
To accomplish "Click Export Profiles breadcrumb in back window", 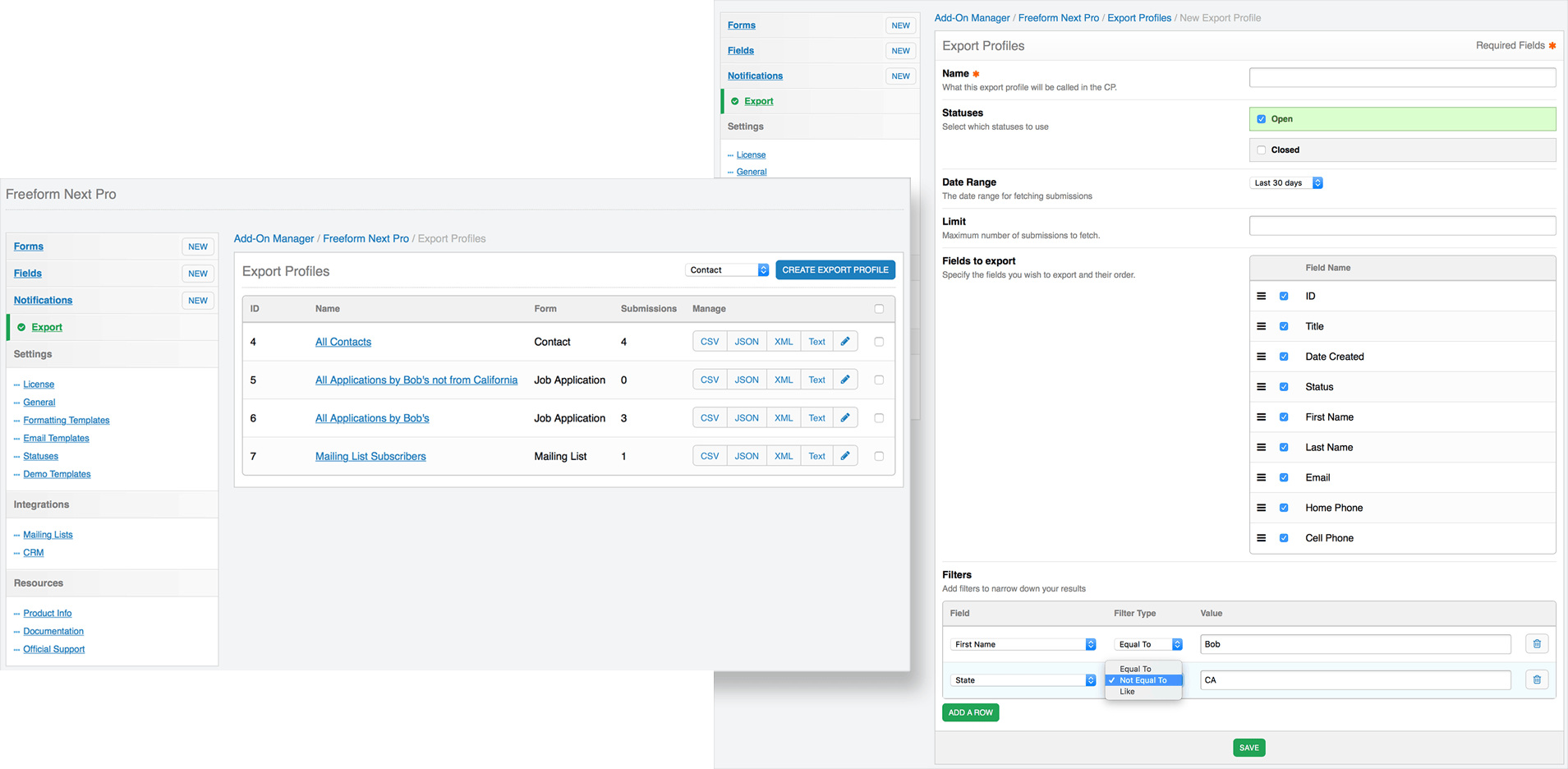I will [x=1139, y=18].
